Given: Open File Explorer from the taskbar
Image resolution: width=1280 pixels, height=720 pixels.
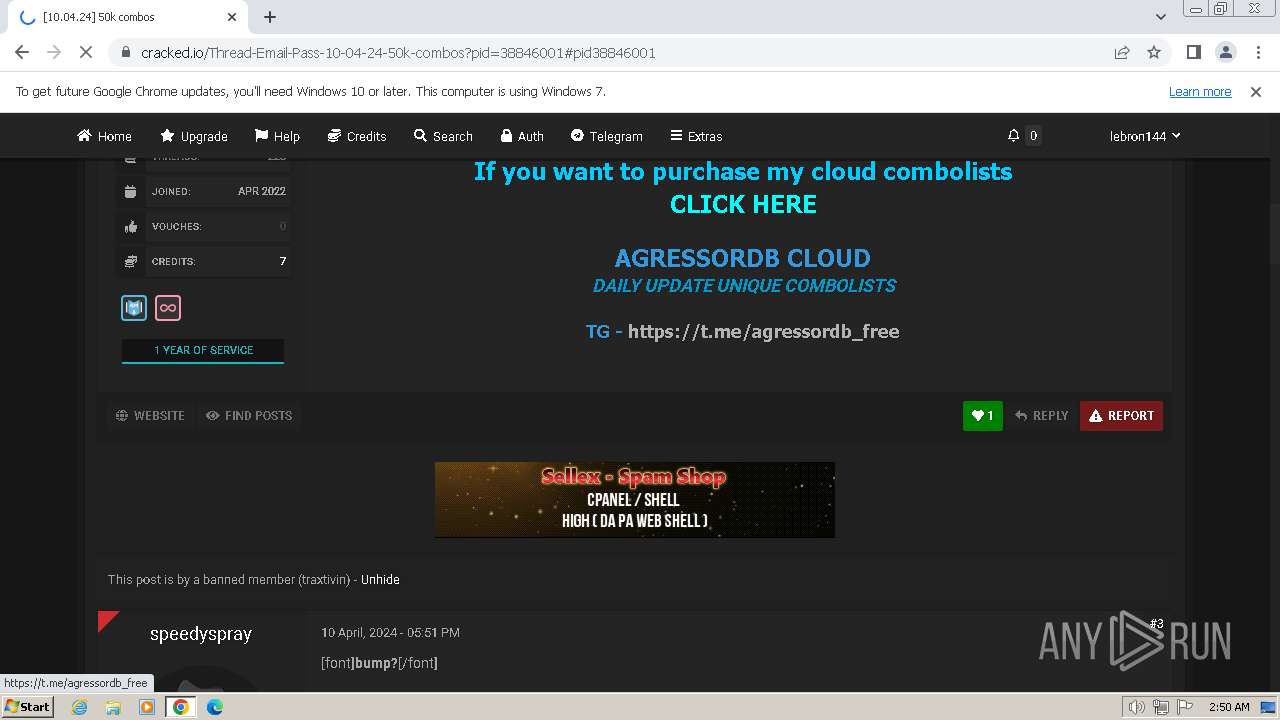Looking at the screenshot, I should [113, 707].
